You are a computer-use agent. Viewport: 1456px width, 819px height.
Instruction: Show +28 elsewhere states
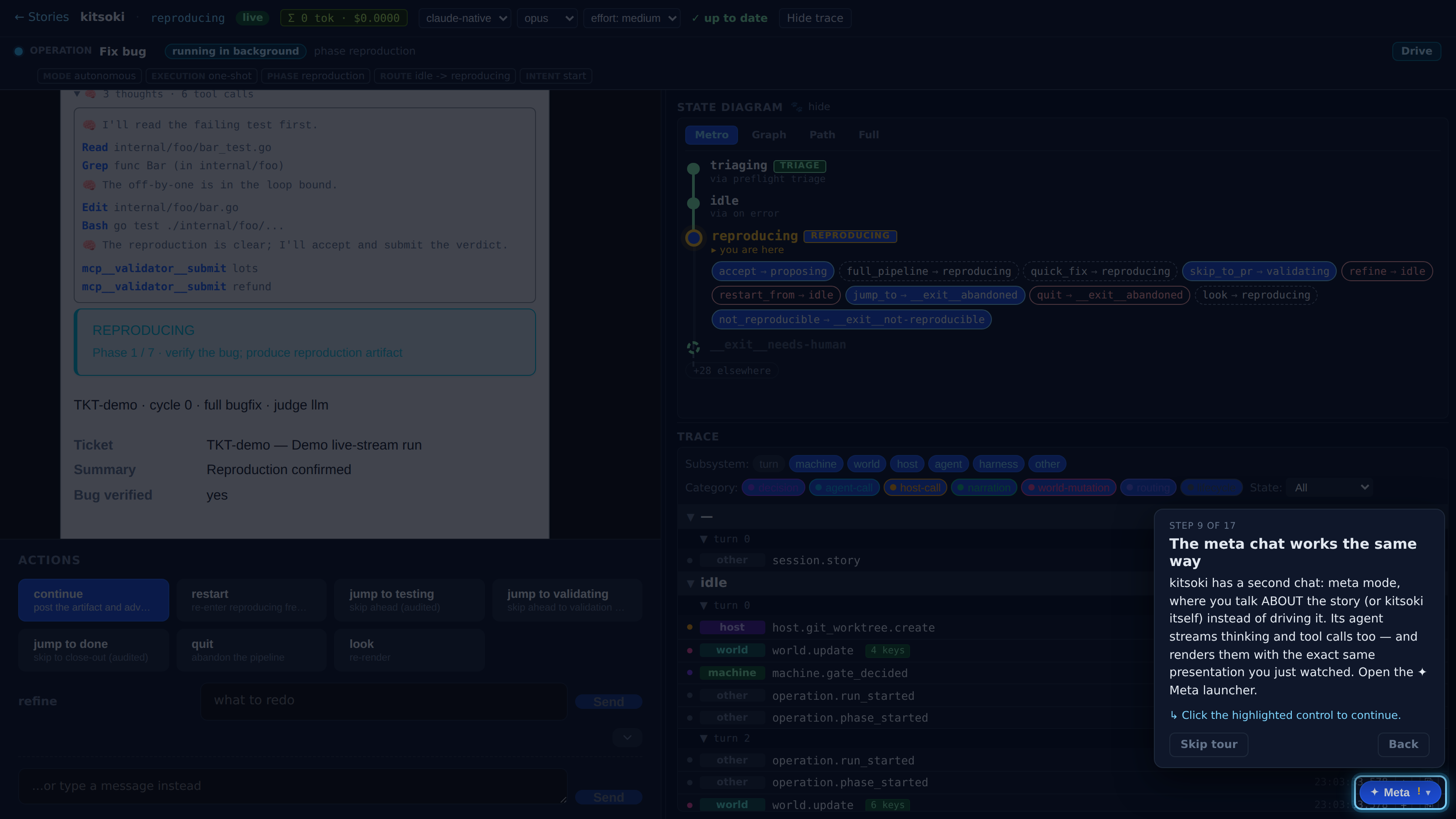(x=732, y=371)
